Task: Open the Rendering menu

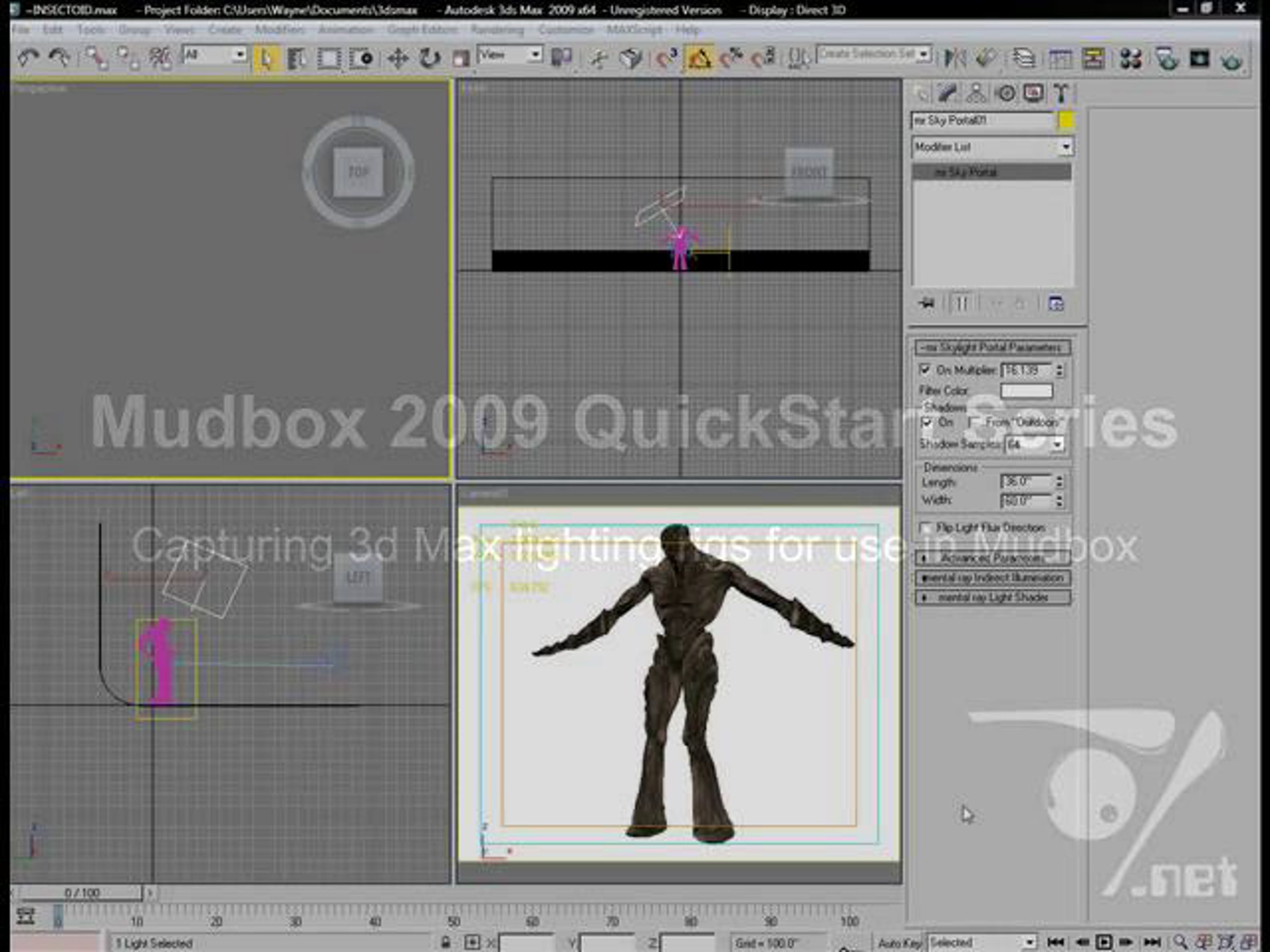Action: (497, 30)
